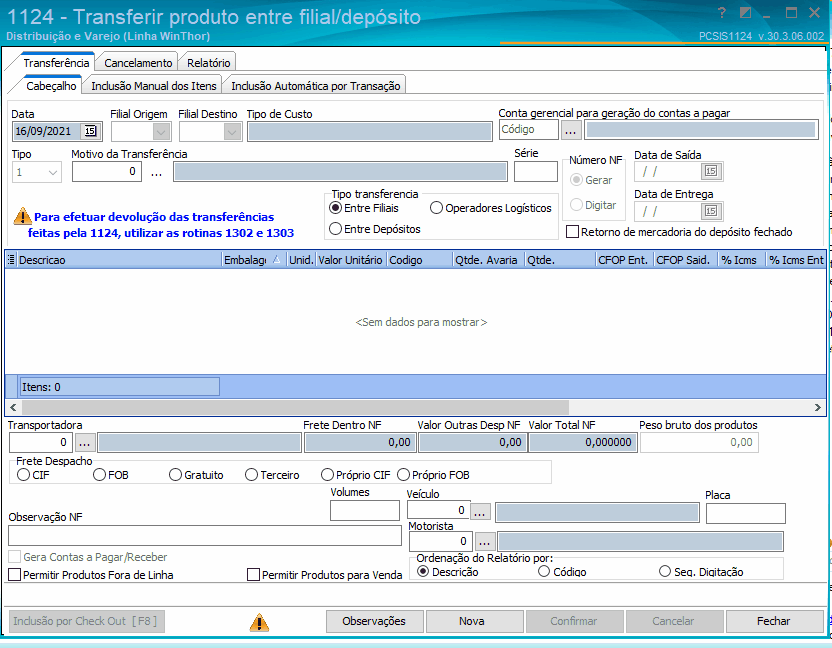Viewport: 832px width, 648px height.
Task: Open the Data calendar picker icon
Action: (x=90, y=131)
